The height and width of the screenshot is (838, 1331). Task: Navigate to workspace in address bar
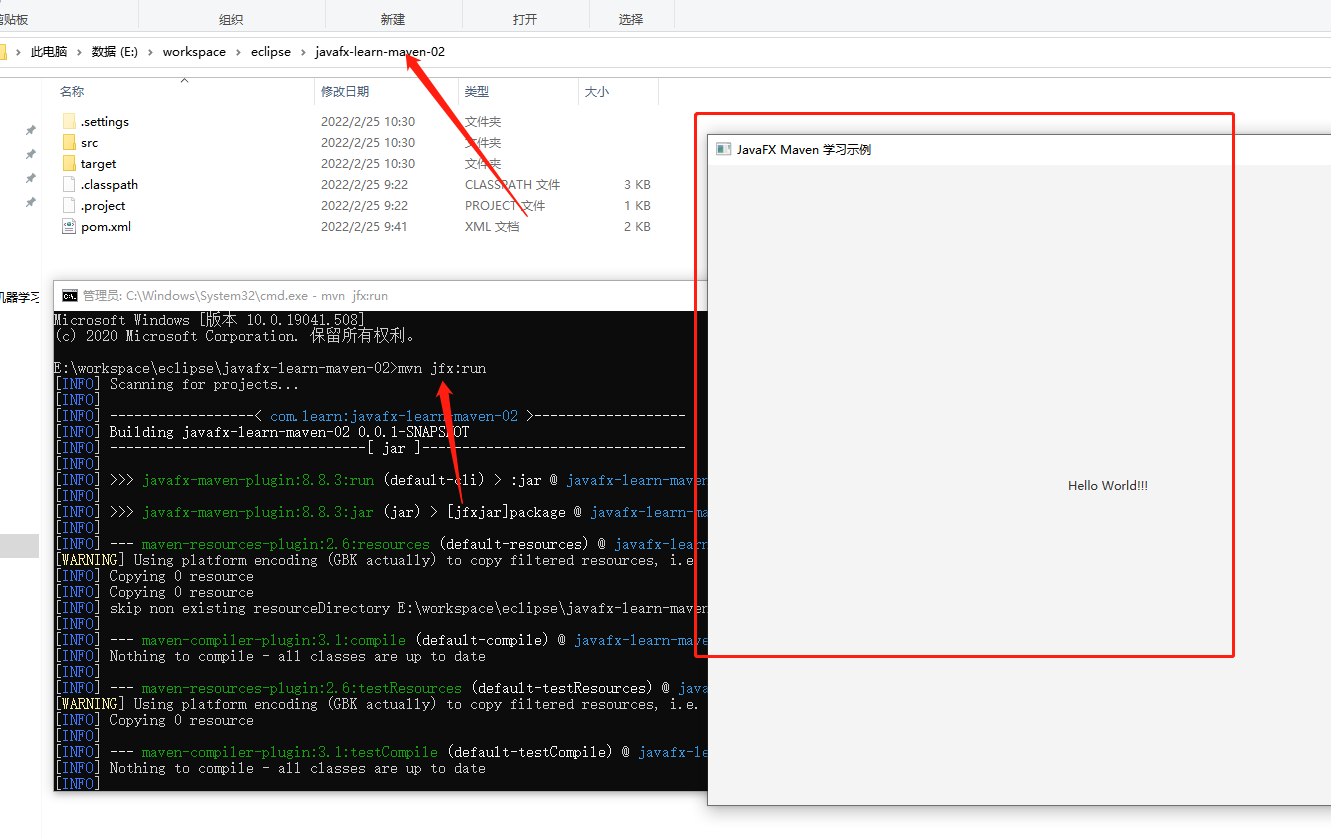tap(194, 52)
